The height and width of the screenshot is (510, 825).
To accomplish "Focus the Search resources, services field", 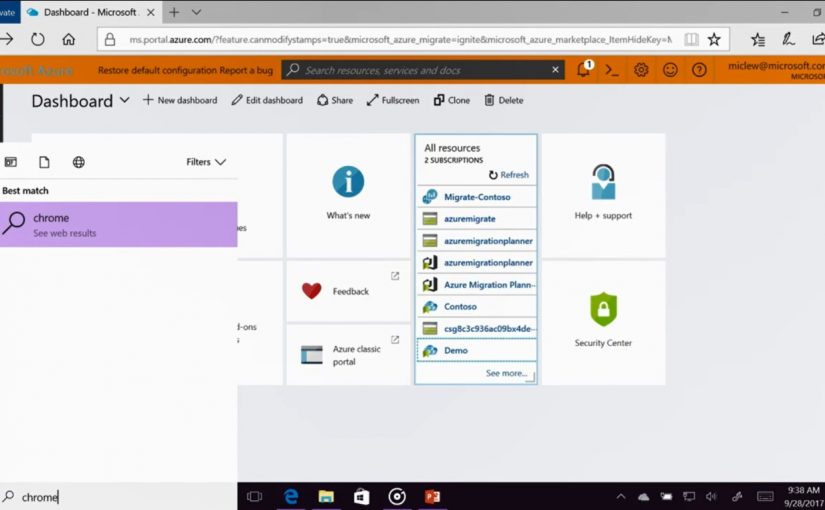I will (423, 69).
